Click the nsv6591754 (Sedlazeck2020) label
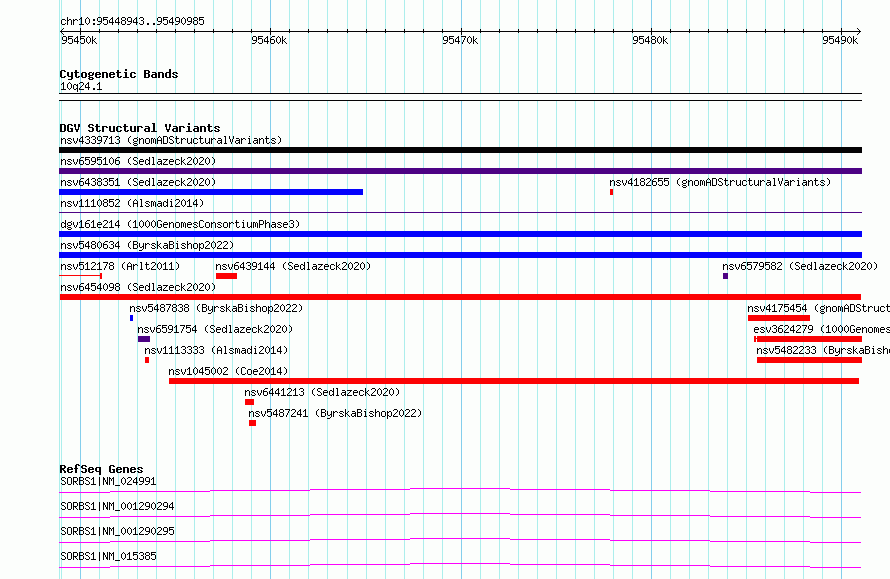Screen dimensions: 890x579 (x=215, y=329)
